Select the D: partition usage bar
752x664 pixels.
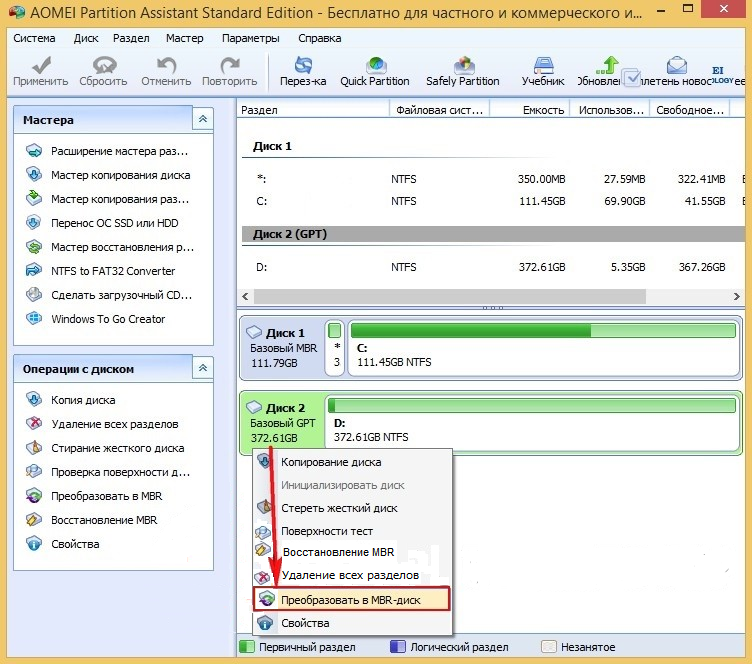point(532,406)
